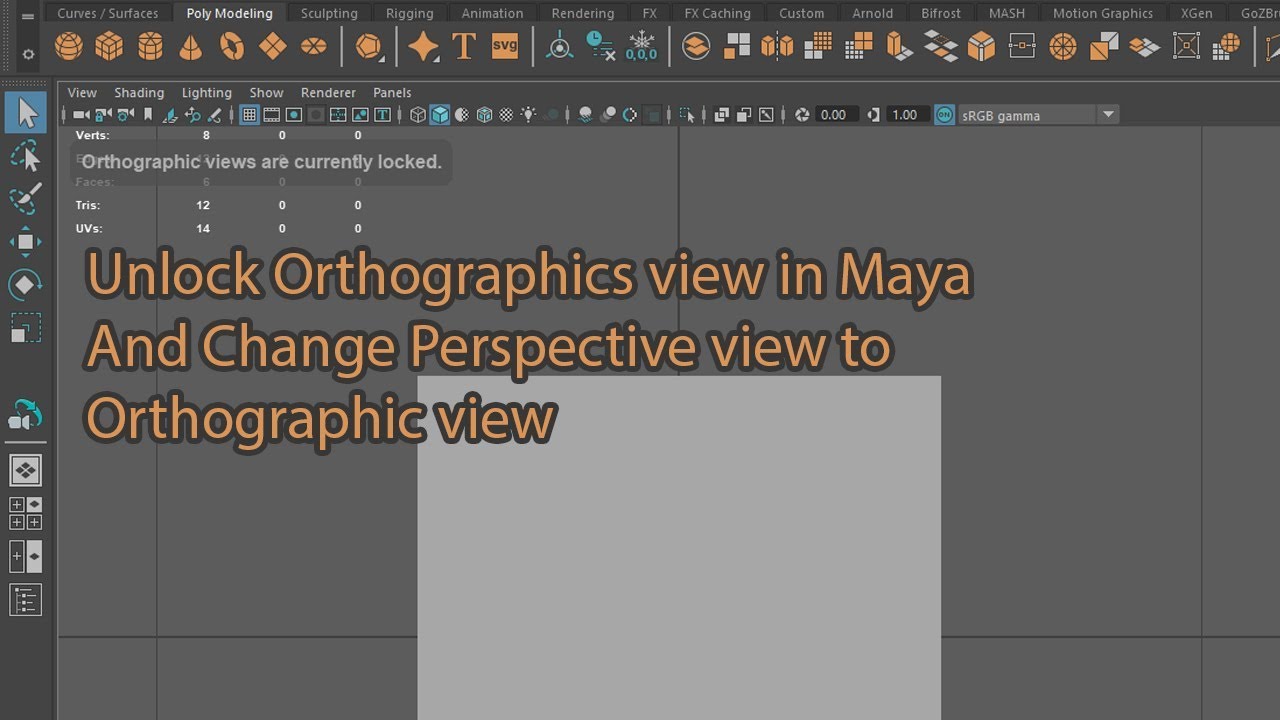Activate the Rotate tool
1280x720 pixels.
coord(26,285)
